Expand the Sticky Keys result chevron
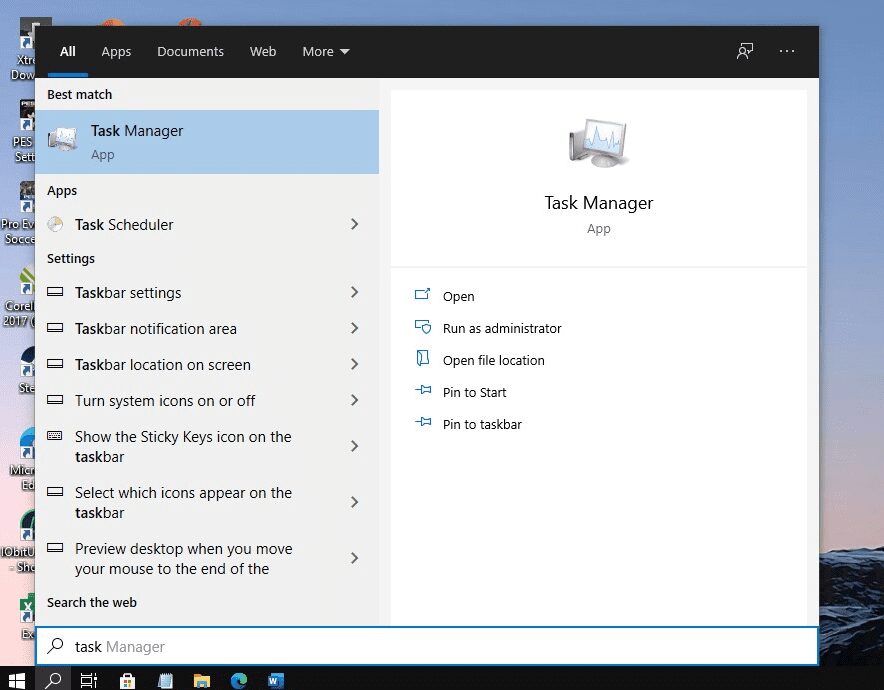This screenshot has width=884, height=690. 355,446
